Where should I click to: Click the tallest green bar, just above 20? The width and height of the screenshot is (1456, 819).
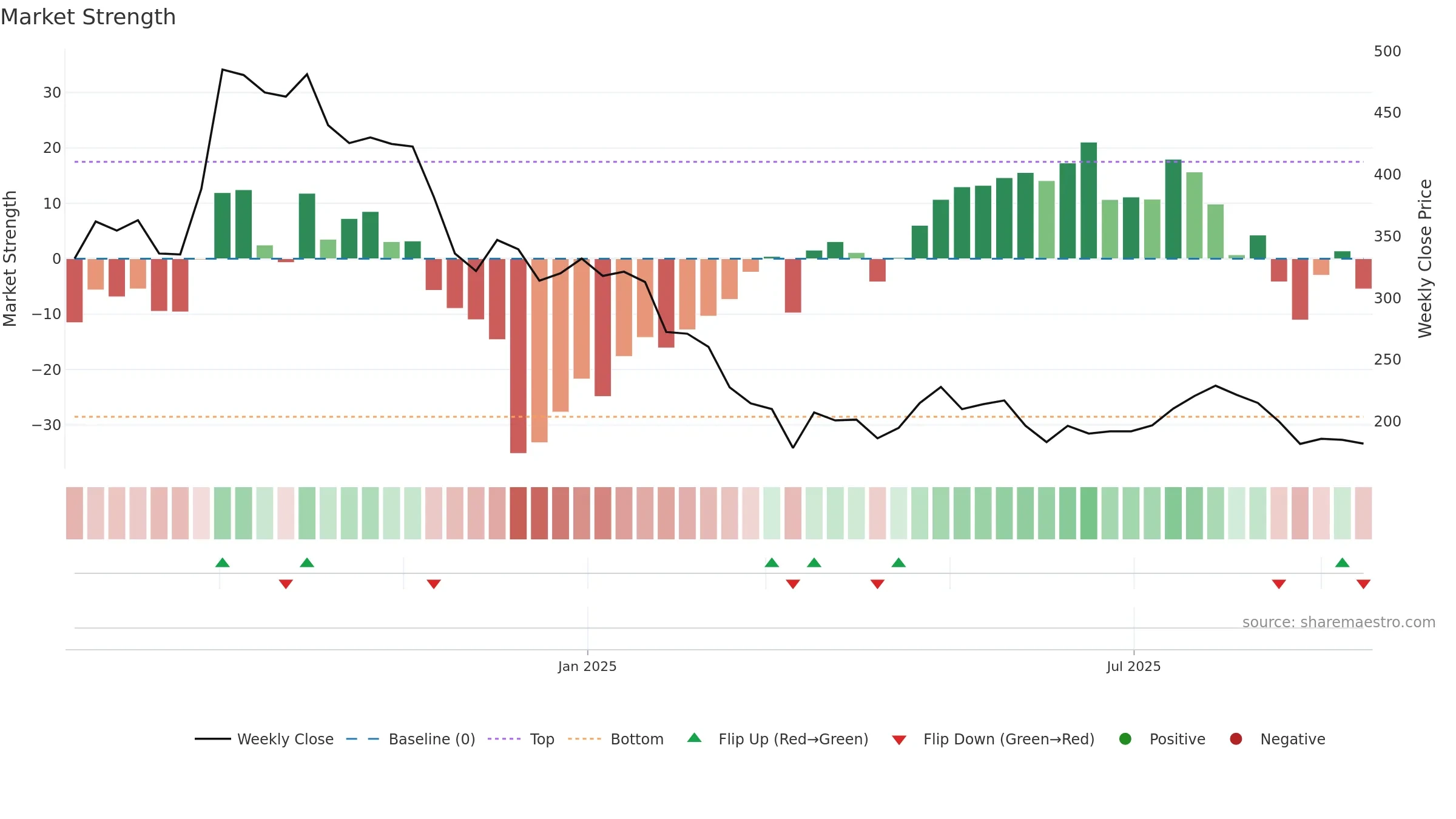[x=1088, y=200]
